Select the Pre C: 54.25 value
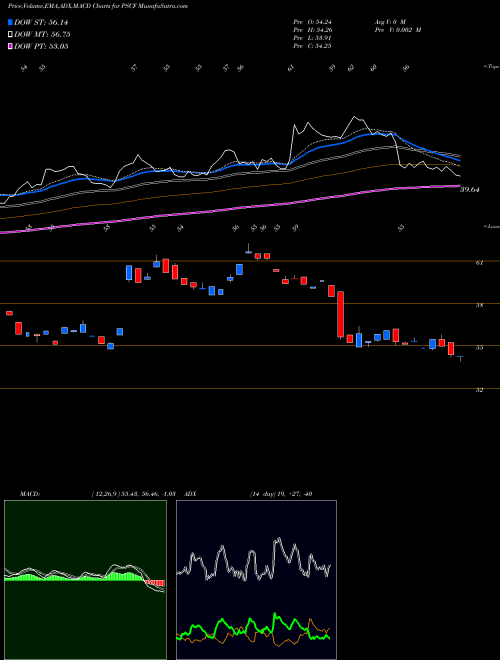The height and width of the screenshot is (660, 500). tap(312, 46)
